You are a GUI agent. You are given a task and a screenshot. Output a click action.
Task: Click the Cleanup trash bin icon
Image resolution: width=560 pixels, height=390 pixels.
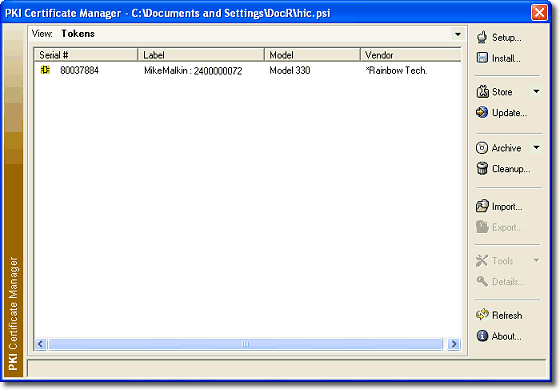click(482, 168)
